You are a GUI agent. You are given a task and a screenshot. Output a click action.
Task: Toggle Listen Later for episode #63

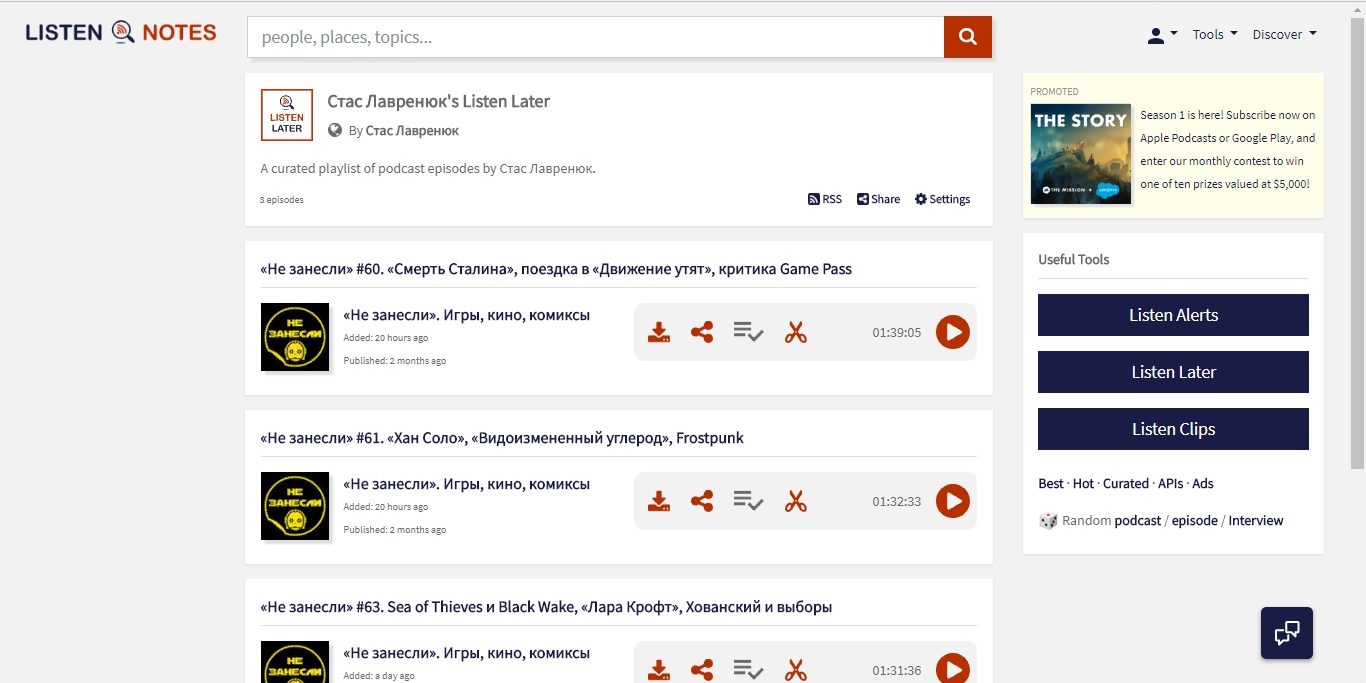(x=748, y=670)
